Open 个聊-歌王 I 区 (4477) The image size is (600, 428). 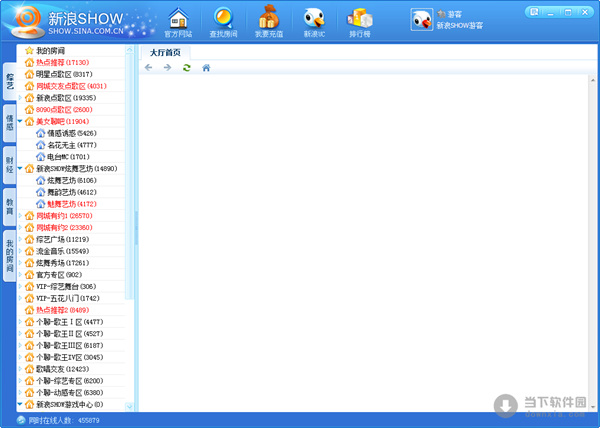tap(71, 322)
